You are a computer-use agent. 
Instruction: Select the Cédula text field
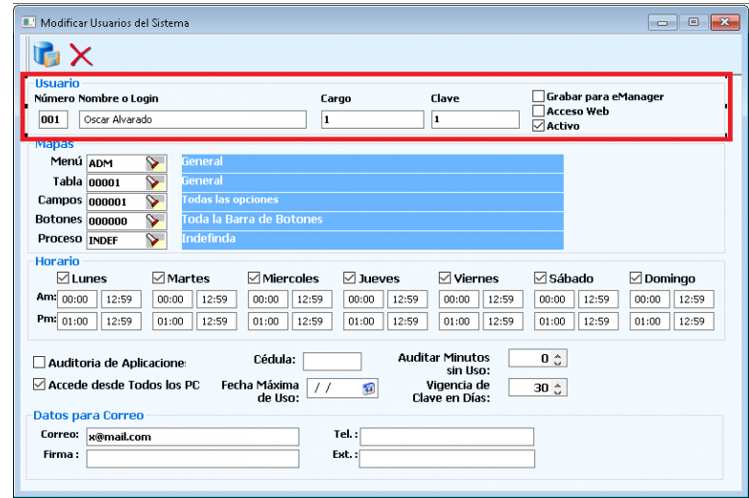point(332,361)
